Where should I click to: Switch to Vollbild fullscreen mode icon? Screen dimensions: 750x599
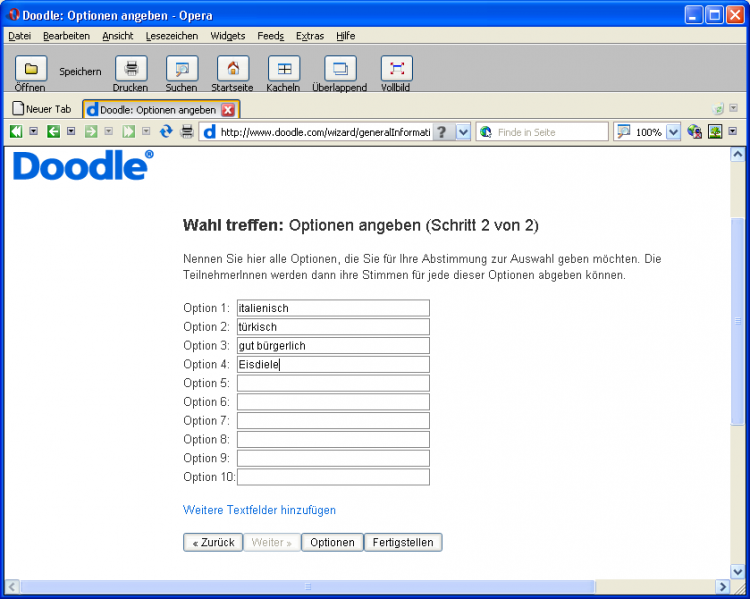[397, 69]
